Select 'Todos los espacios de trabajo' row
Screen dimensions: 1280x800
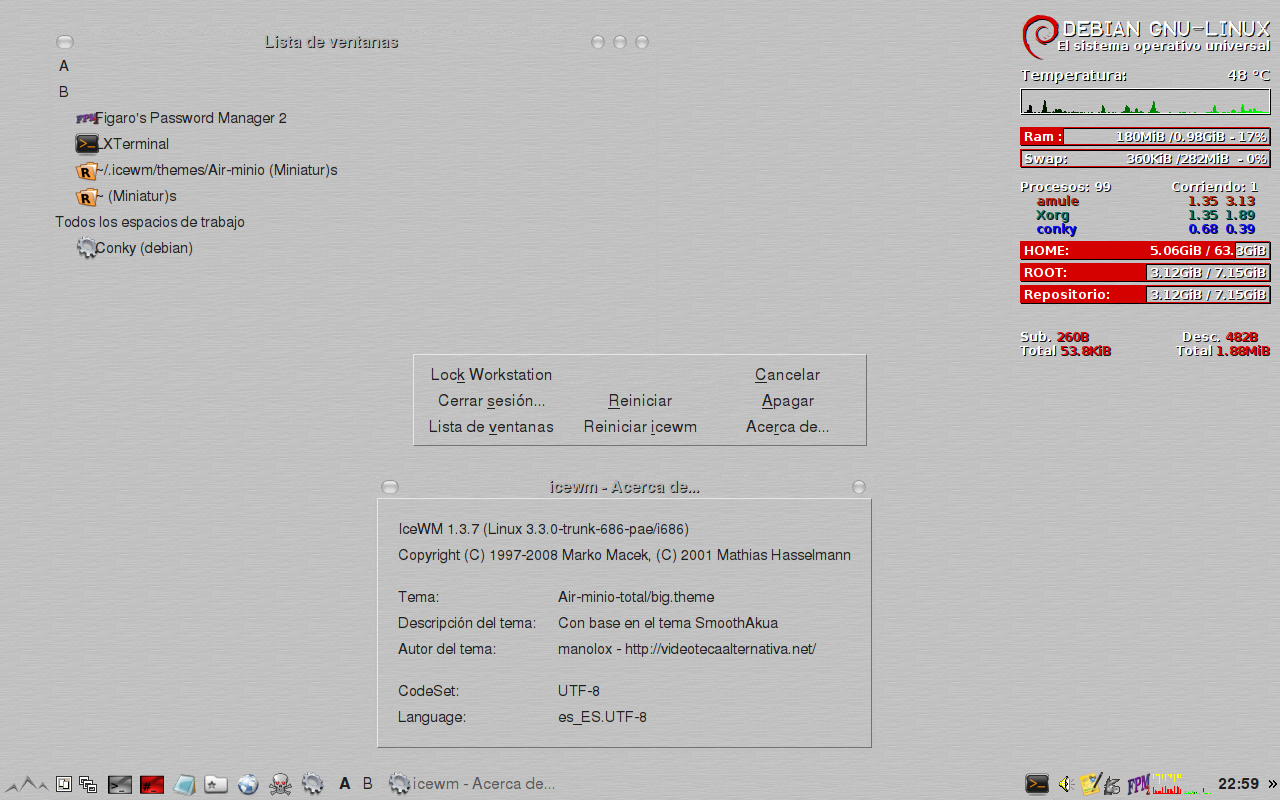pyautogui.click(x=150, y=222)
